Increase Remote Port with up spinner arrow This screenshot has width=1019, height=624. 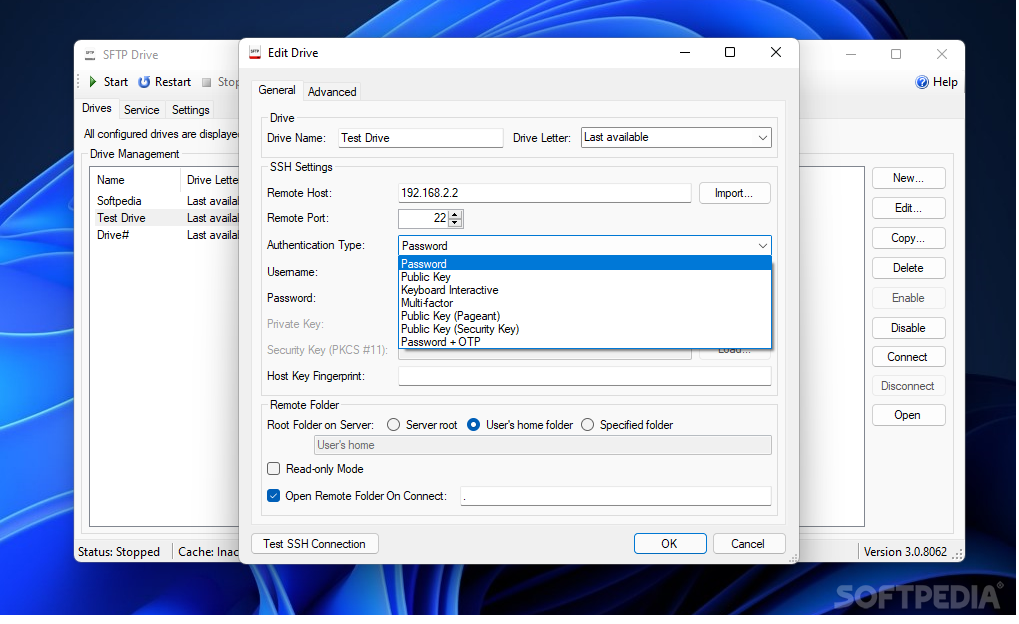[455, 214]
